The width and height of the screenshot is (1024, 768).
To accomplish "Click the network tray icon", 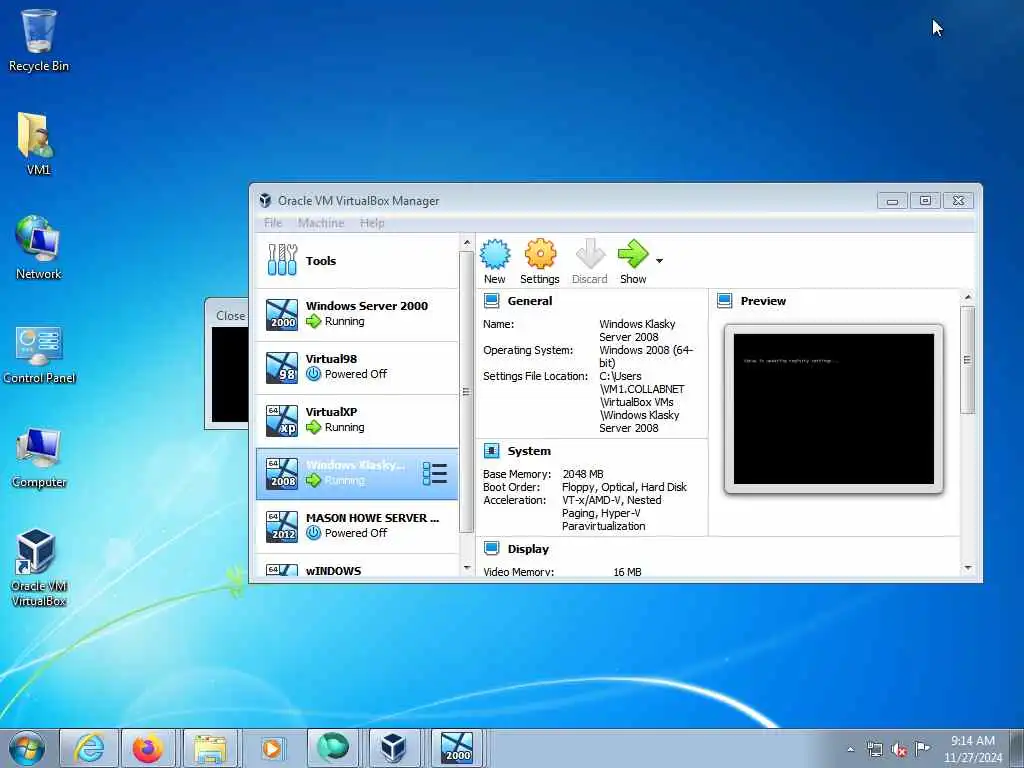I will pyautogui.click(x=874, y=749).
